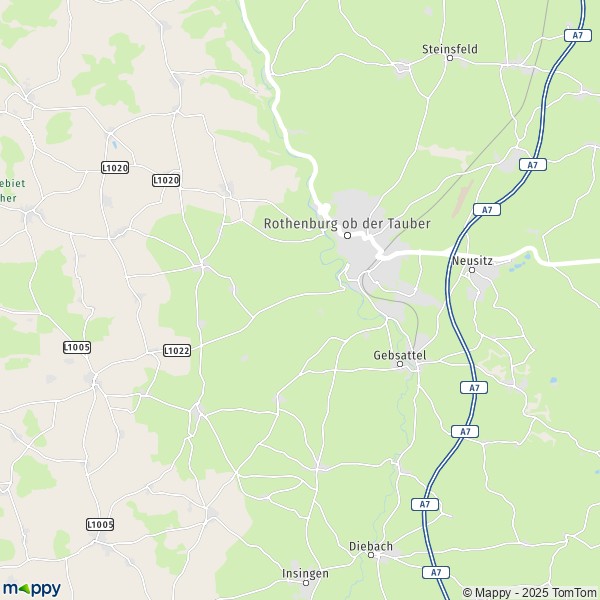Select the L1005 shield near bottom
Image resolution: width=600 pixels, height=600 pixels.
coord(100,525)
